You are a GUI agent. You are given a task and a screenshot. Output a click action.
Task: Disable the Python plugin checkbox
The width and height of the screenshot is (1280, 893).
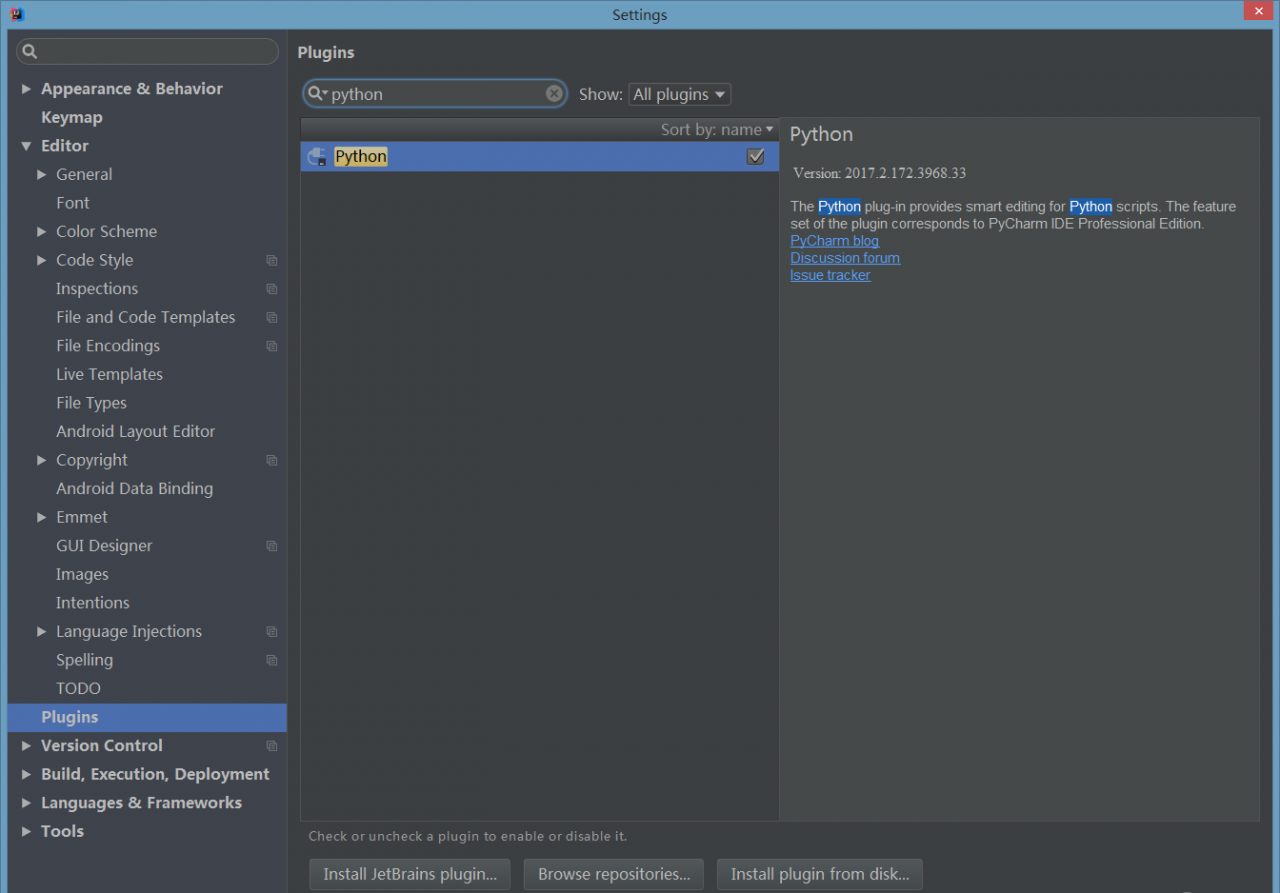[x=756, y=156]
